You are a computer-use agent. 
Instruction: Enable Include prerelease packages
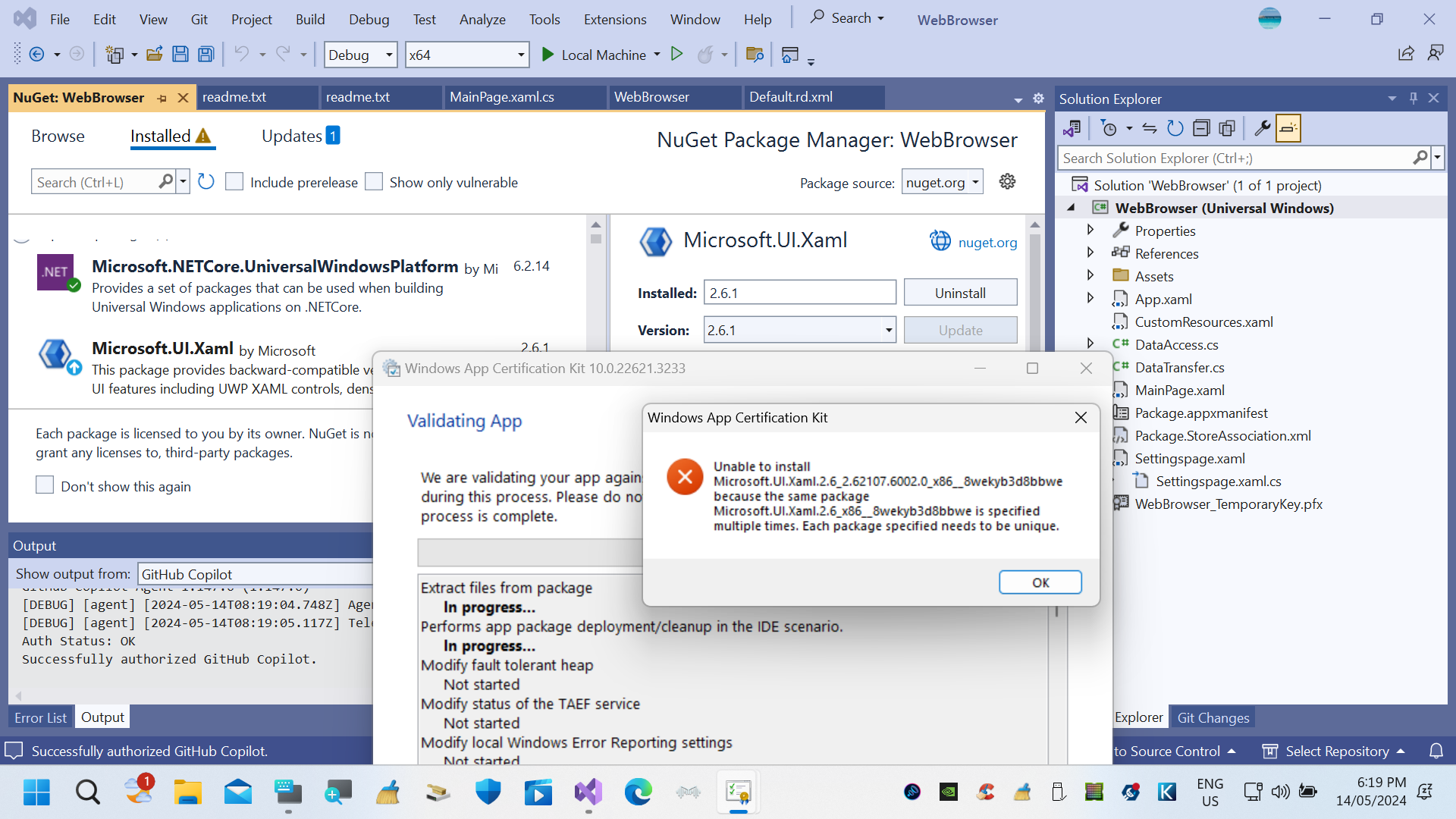tap(234, 181)
